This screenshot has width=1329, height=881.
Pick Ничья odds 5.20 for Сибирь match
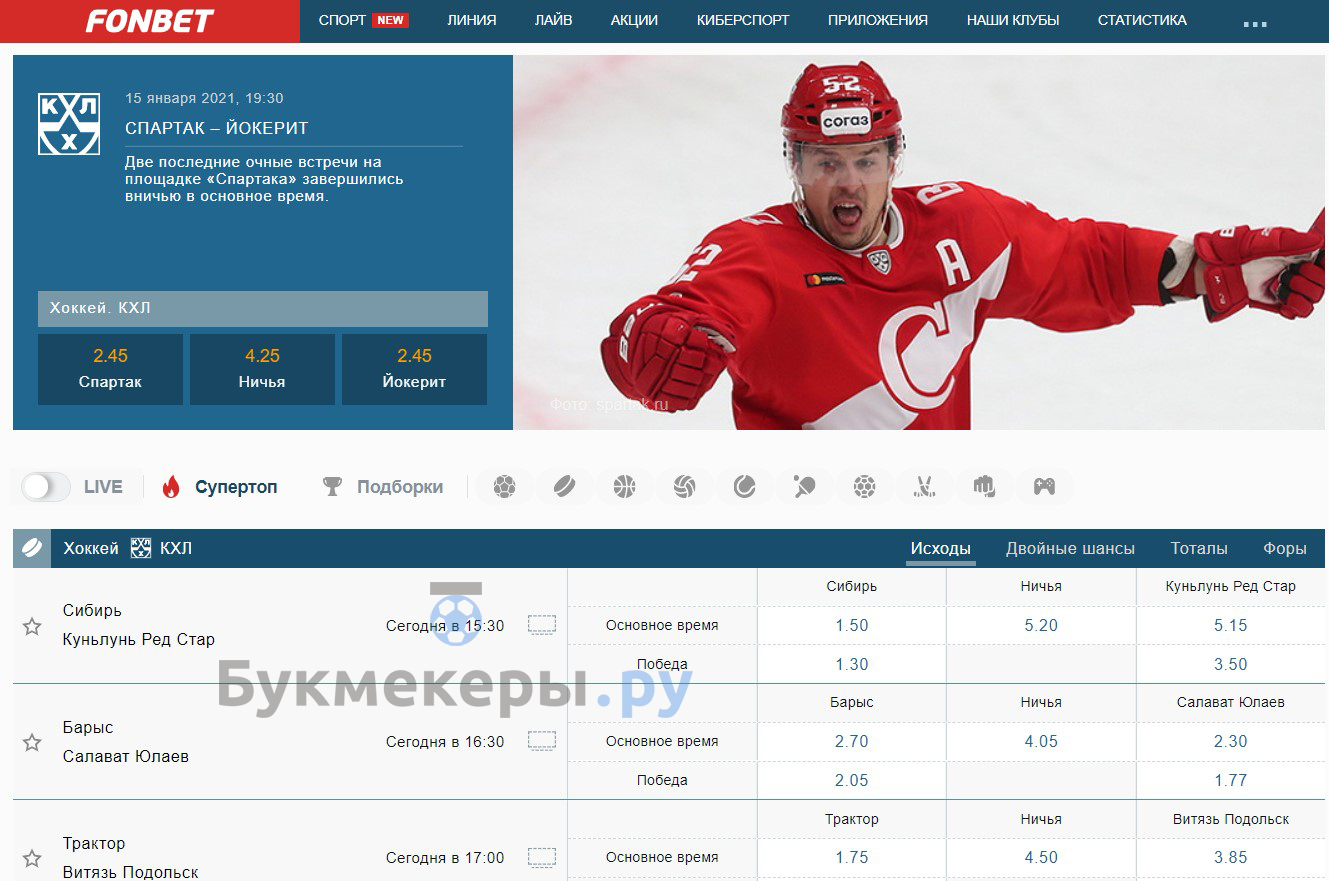coord(1041,626)
